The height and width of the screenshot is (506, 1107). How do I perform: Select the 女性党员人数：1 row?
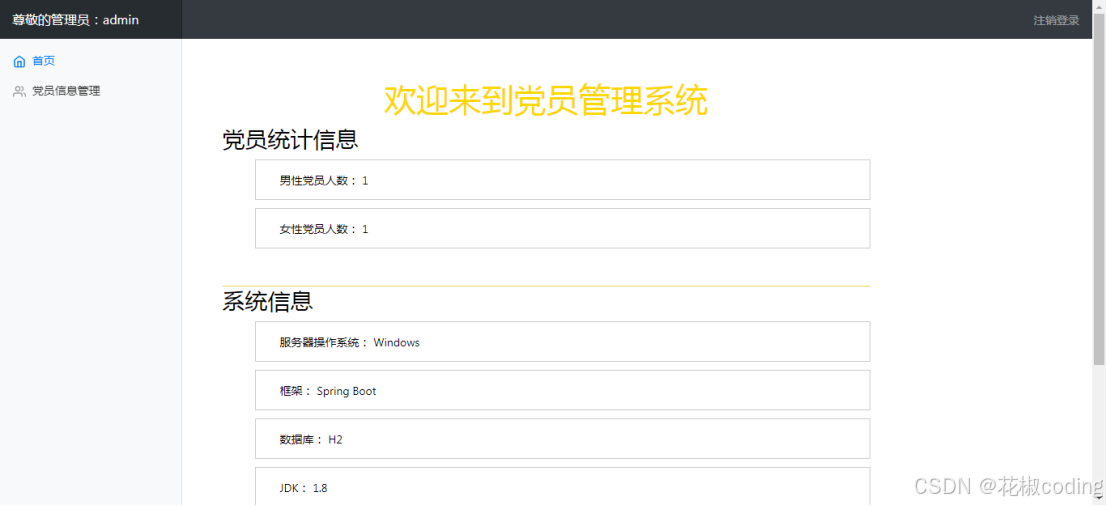click(562, 229)
